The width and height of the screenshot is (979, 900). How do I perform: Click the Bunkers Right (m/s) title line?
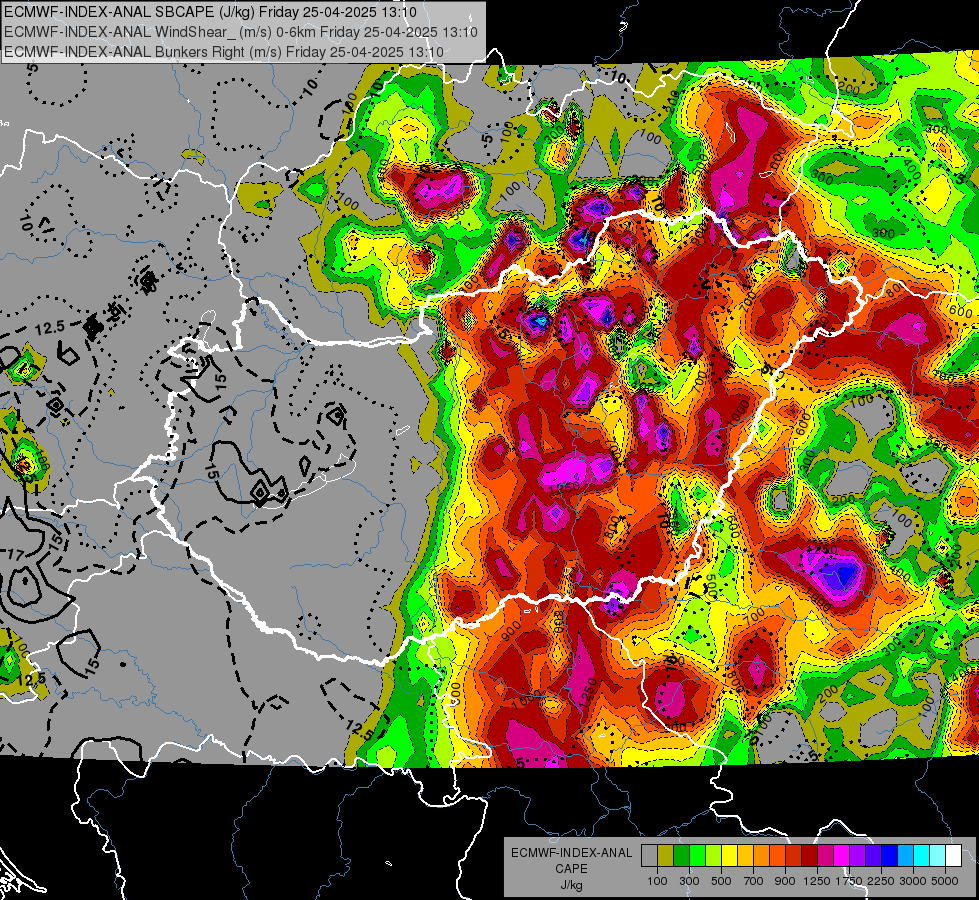coord(224,52)
